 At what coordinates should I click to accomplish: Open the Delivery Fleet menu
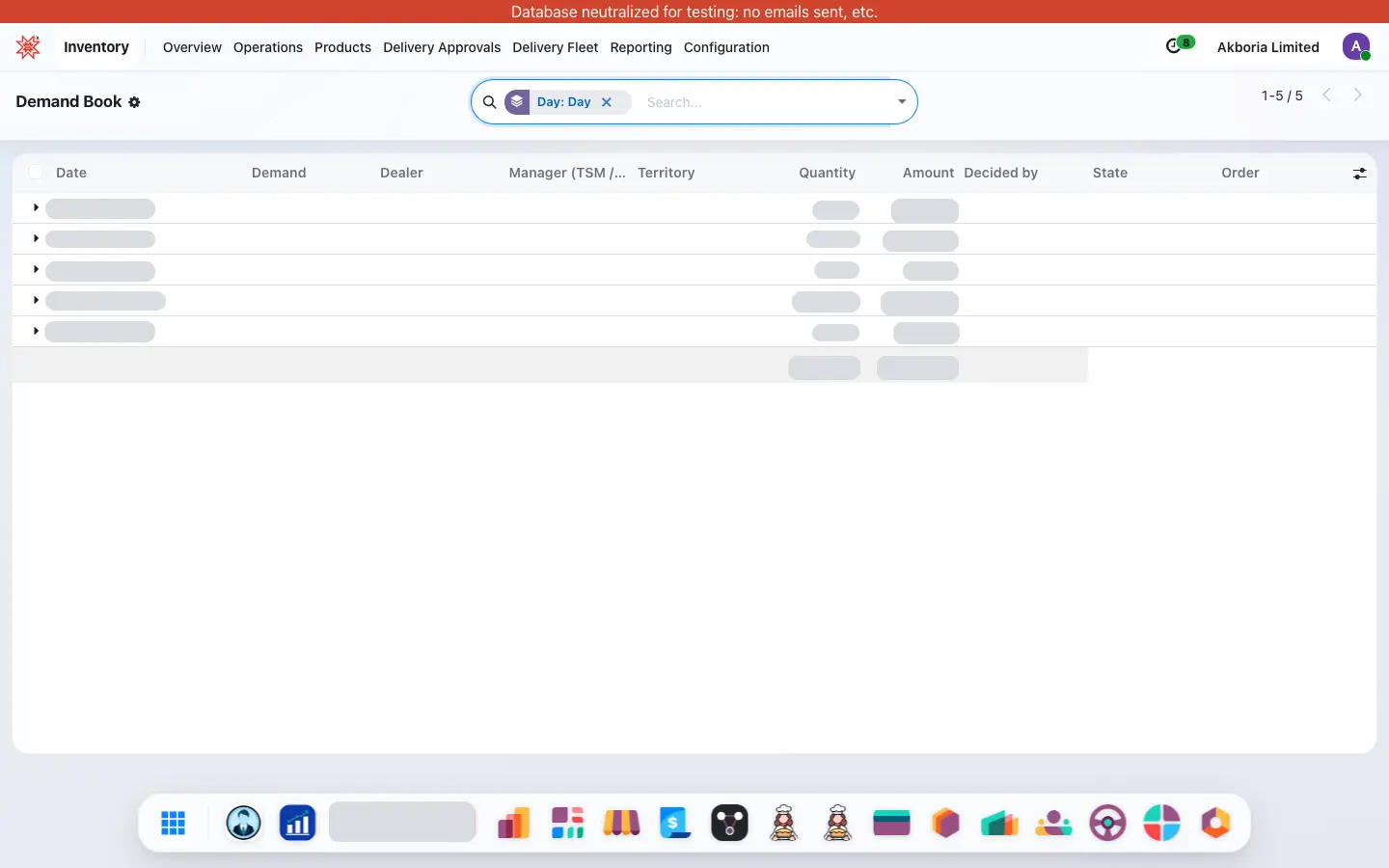556,47
